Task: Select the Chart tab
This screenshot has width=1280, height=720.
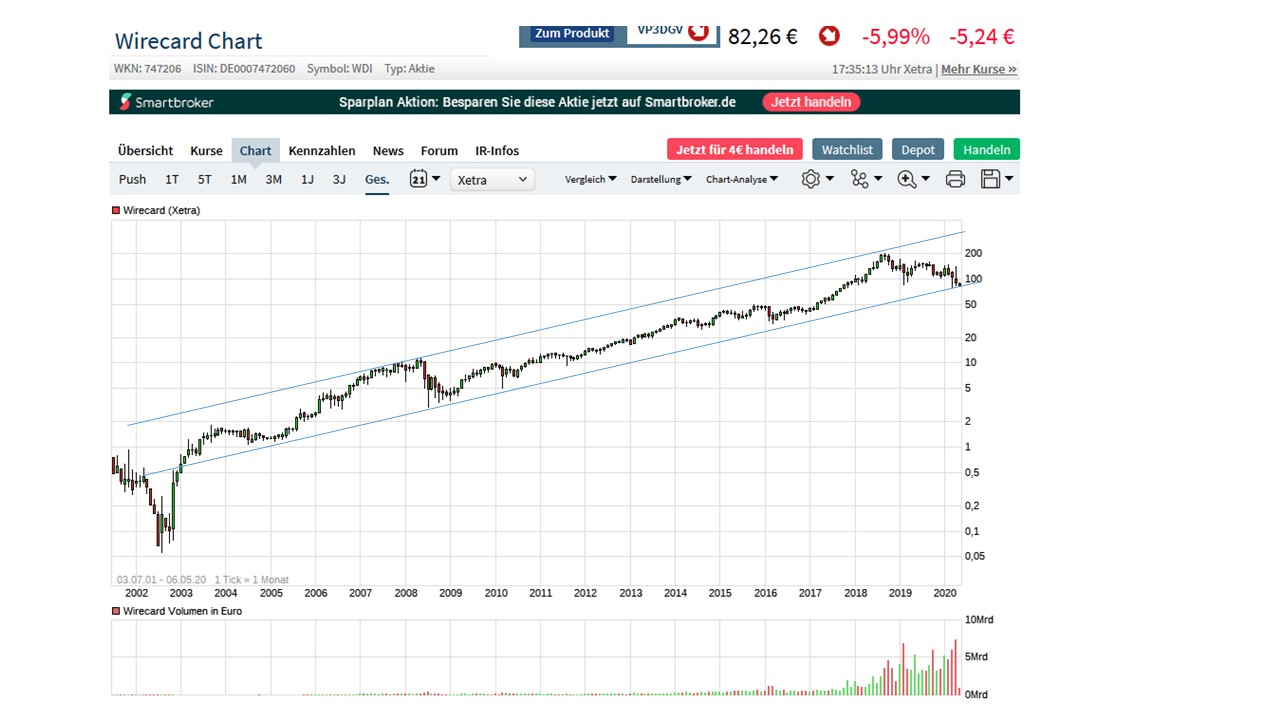Action: point(255,151)
